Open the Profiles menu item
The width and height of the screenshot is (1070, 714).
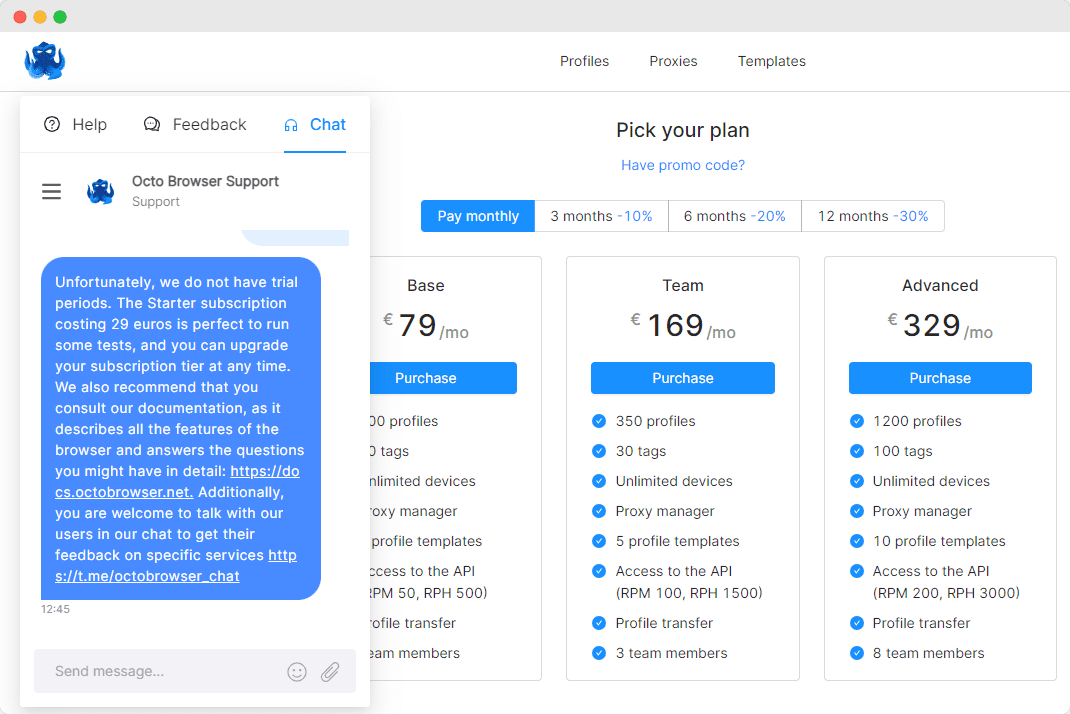tap(584, 61)
